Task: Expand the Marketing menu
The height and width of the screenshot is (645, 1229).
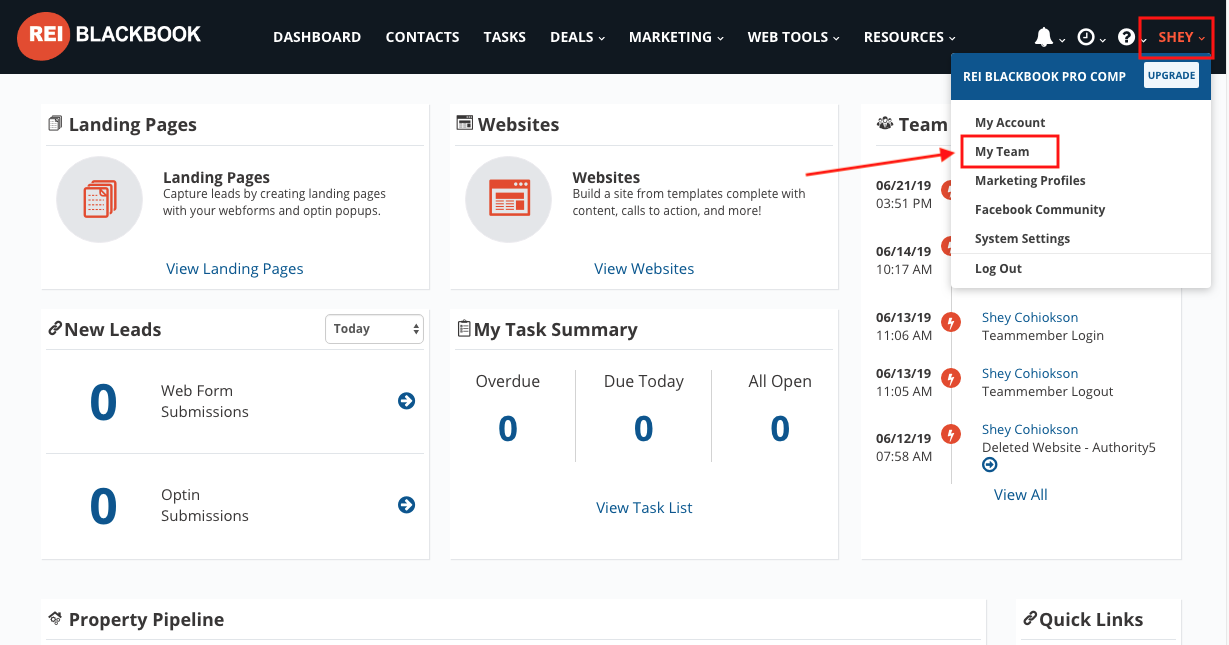Action: pyautogui.click(x=677, y=37)
